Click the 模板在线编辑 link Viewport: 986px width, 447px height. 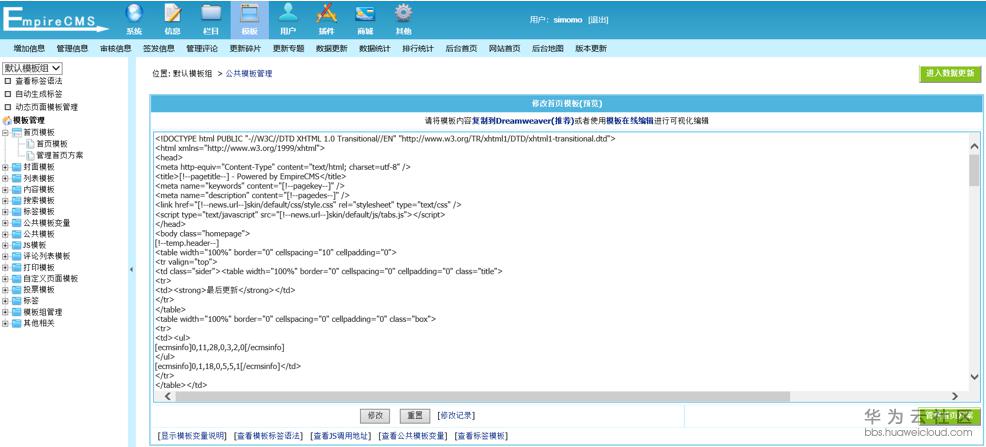click(629, 121)
